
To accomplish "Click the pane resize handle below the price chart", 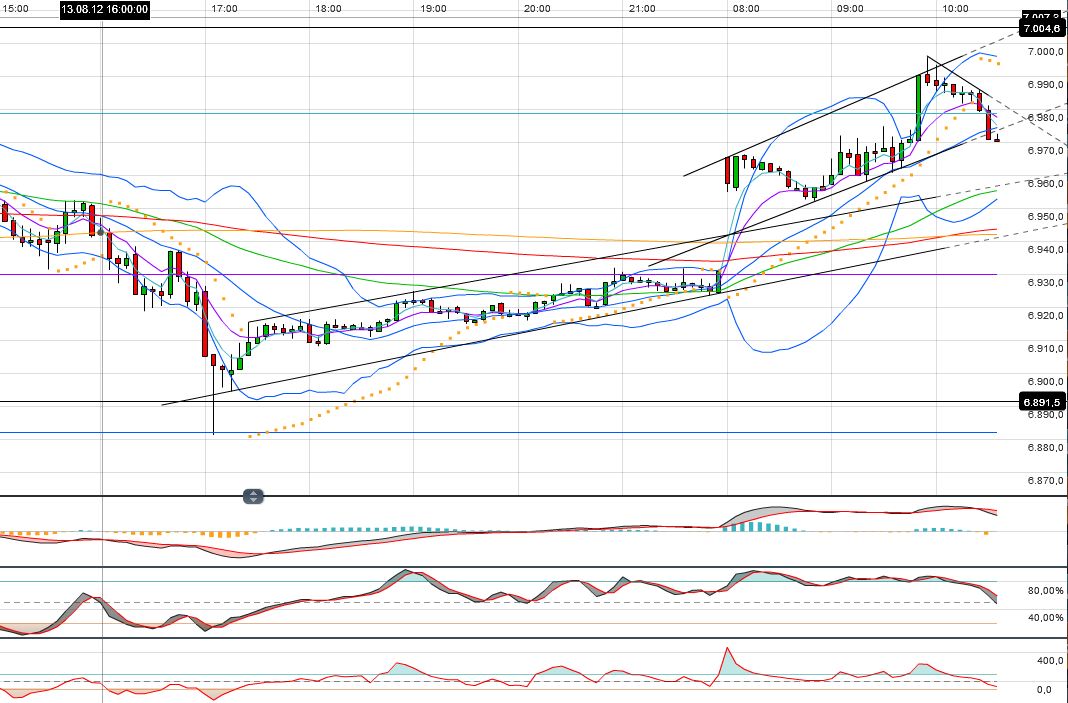I will (x=253, y=497).
